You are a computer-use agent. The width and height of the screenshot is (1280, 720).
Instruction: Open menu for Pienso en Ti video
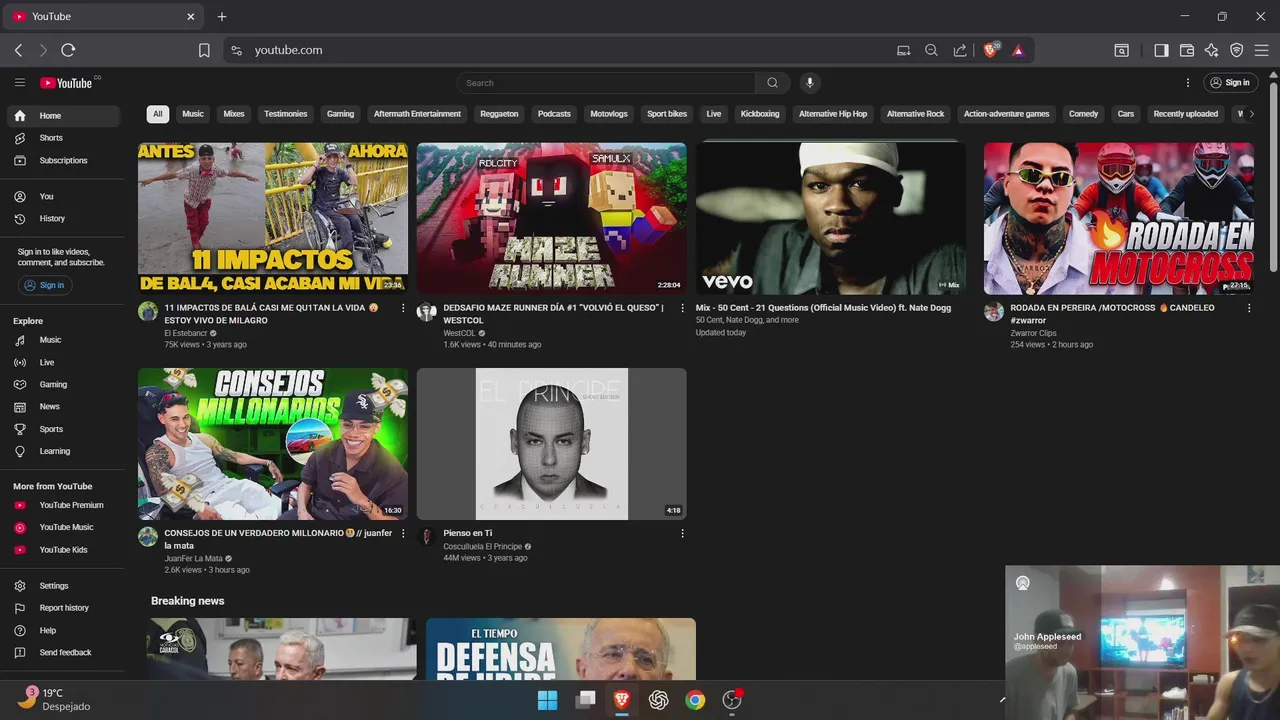(x=683, y=534)
